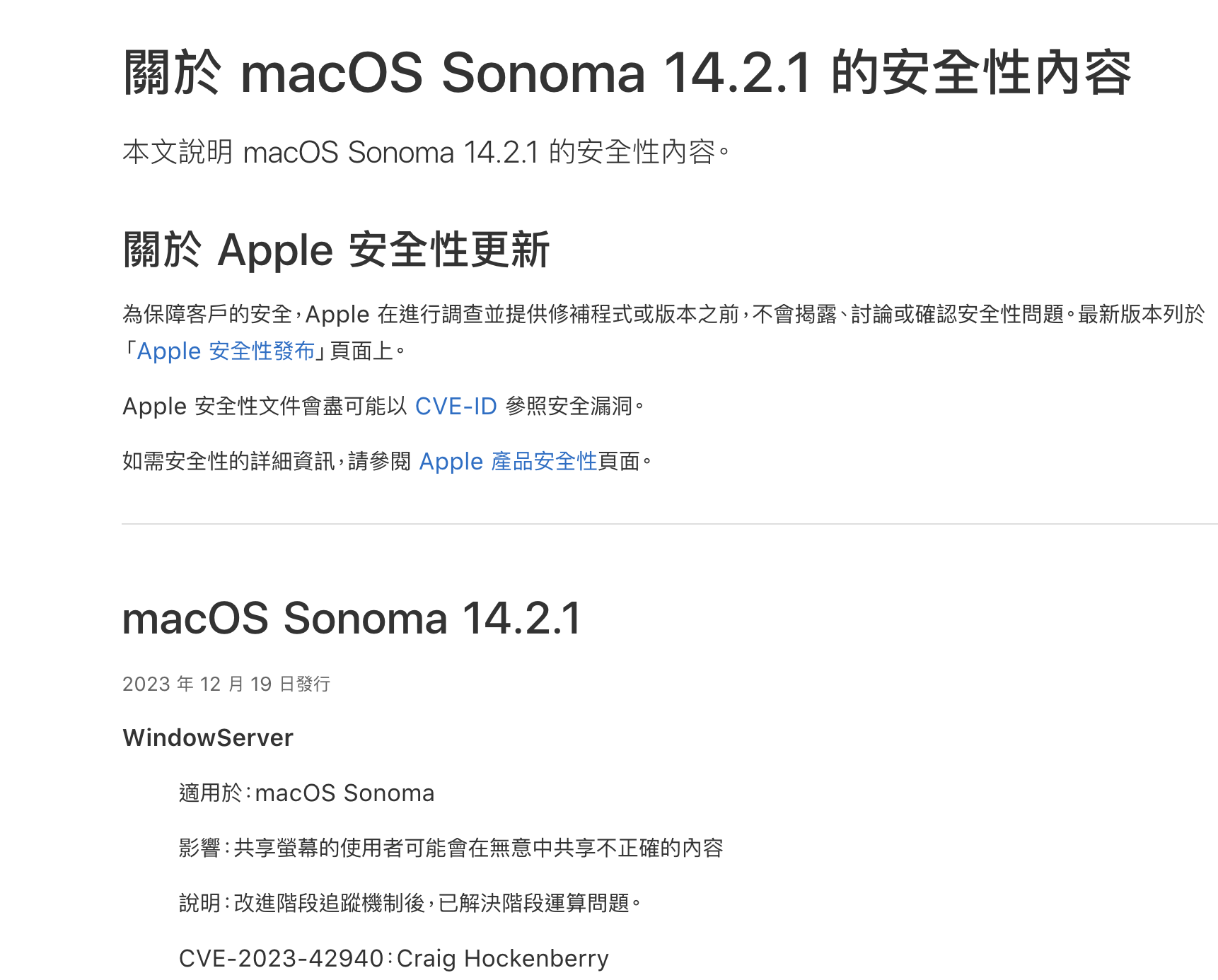
Task: Open the Apple 安全性發布 link
Action: [x=226, y=351]
